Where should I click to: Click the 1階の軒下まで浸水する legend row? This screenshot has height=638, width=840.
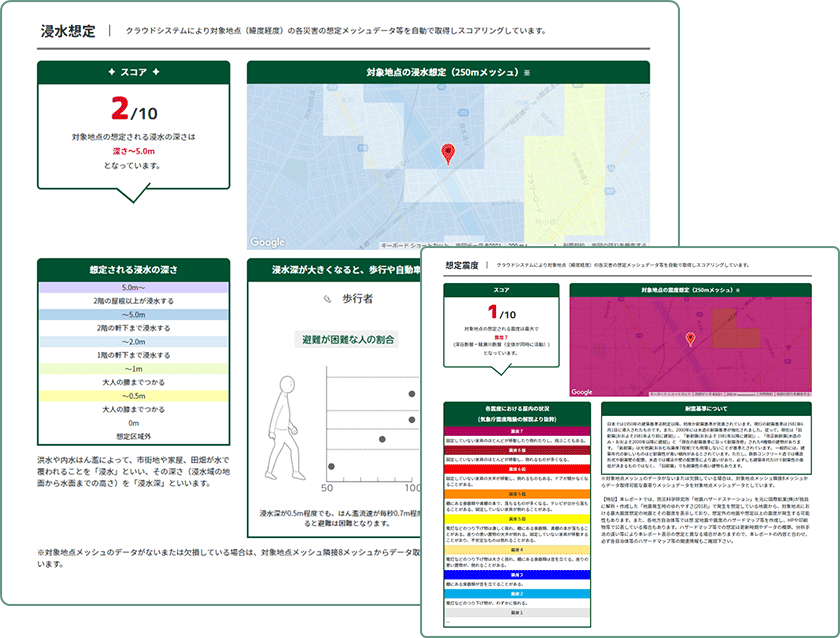133,355
